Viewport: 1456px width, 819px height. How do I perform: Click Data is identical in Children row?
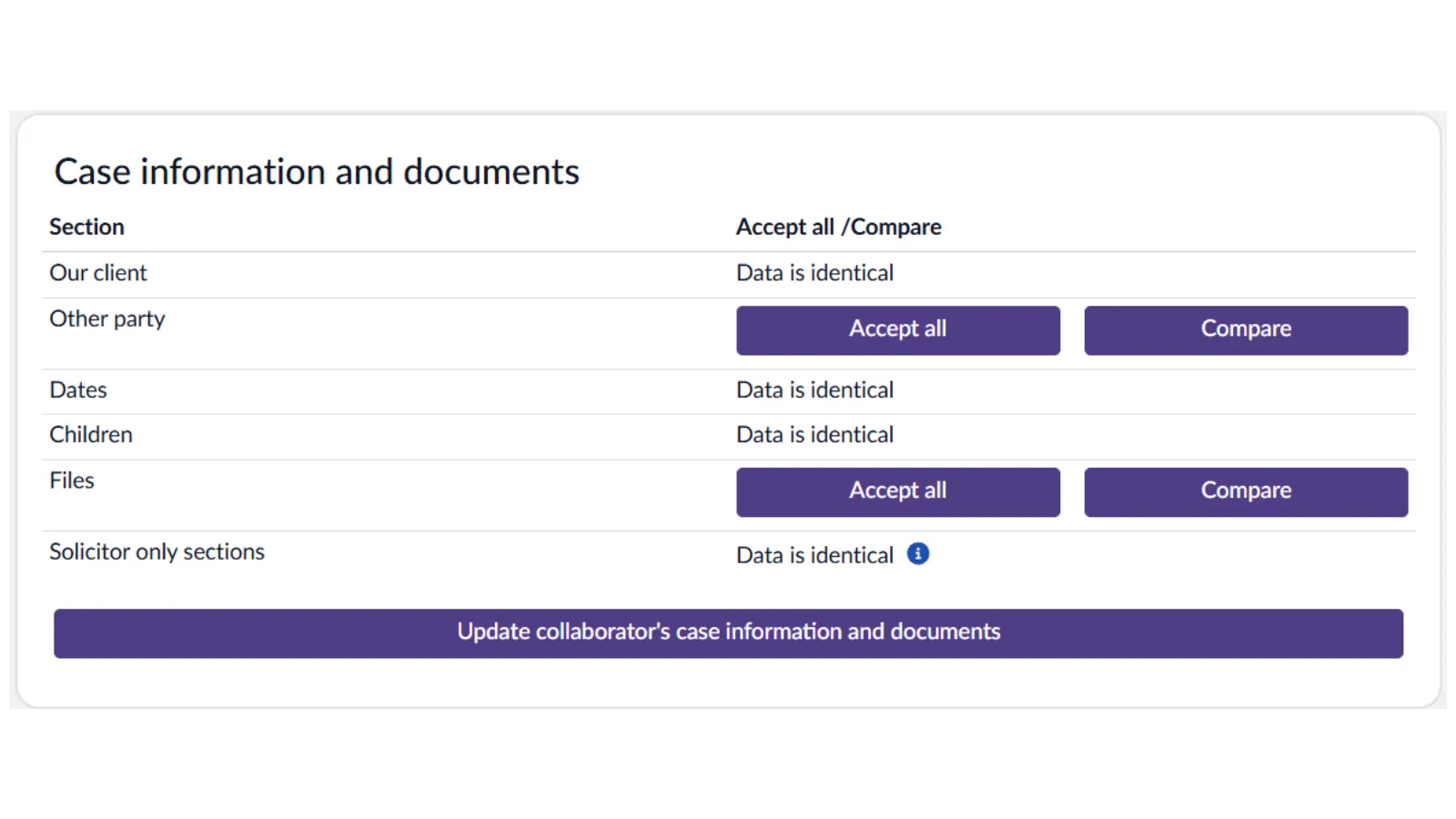pyautogui.click(x=814, y=435)
